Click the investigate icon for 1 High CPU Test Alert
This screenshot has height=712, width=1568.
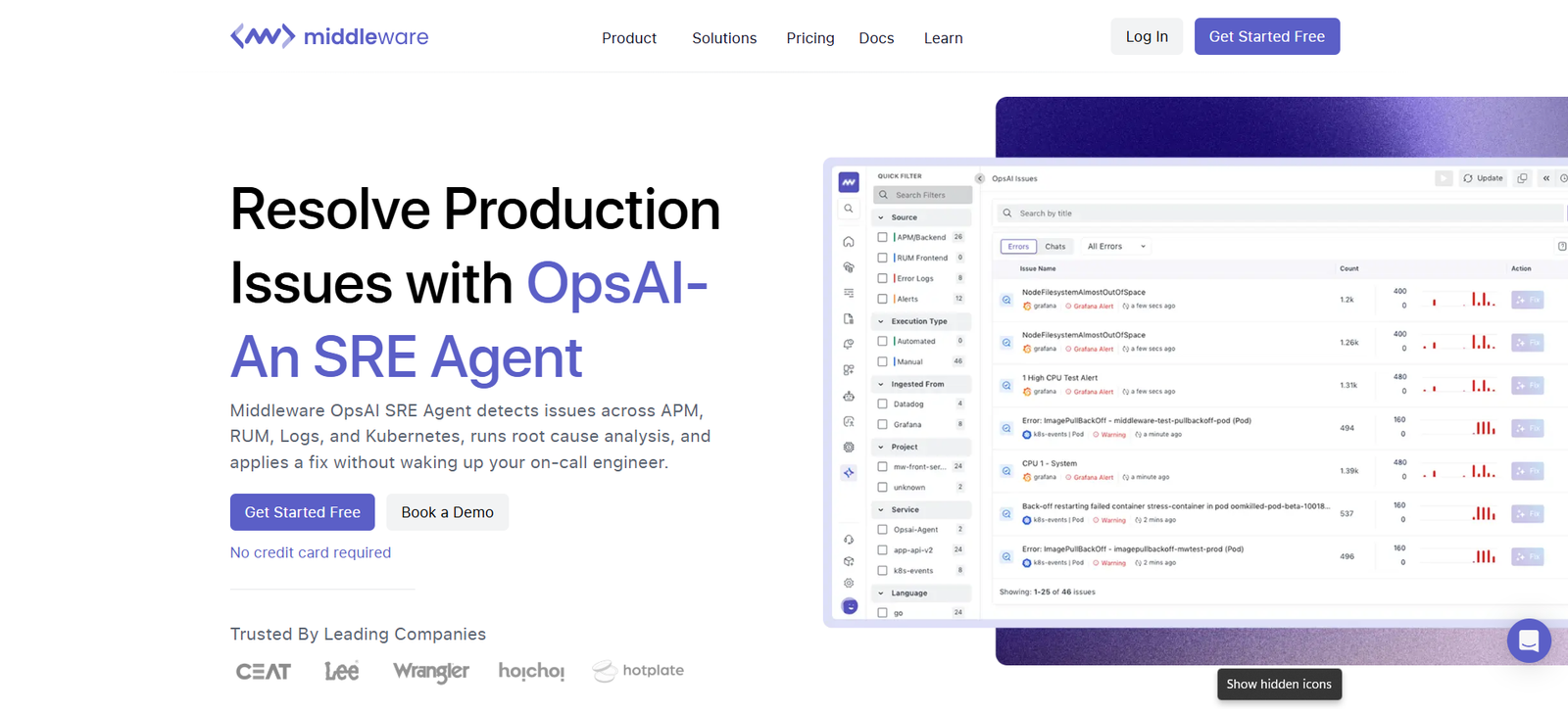pos(1006,385)
